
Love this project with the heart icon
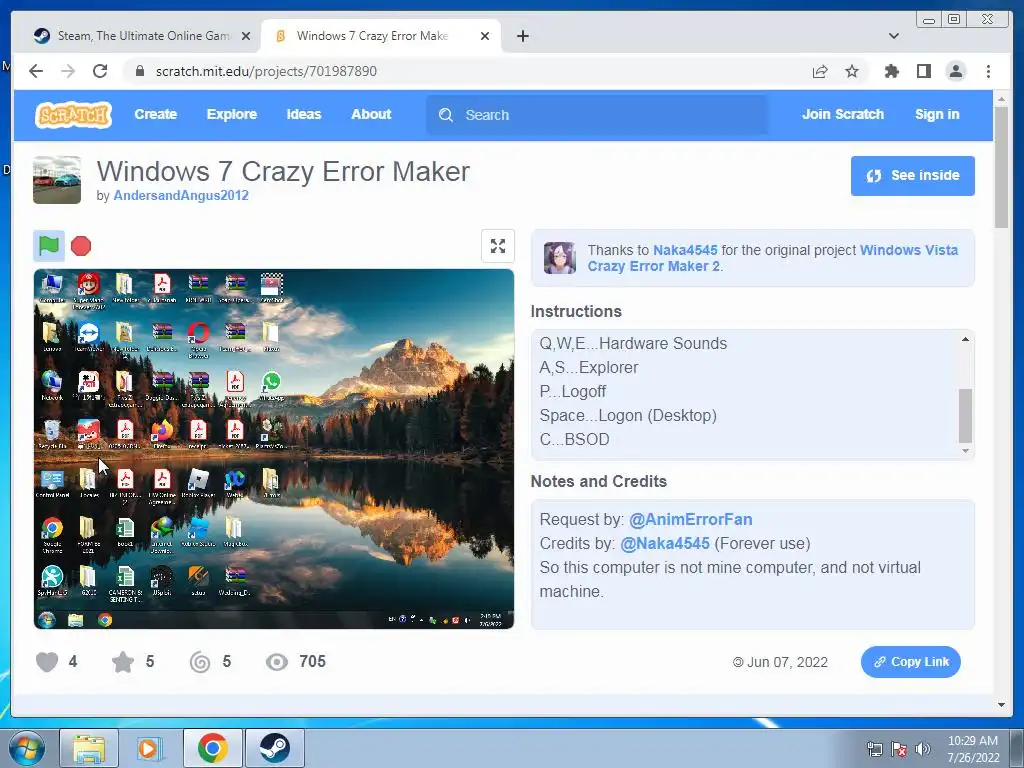pos(47,662)
